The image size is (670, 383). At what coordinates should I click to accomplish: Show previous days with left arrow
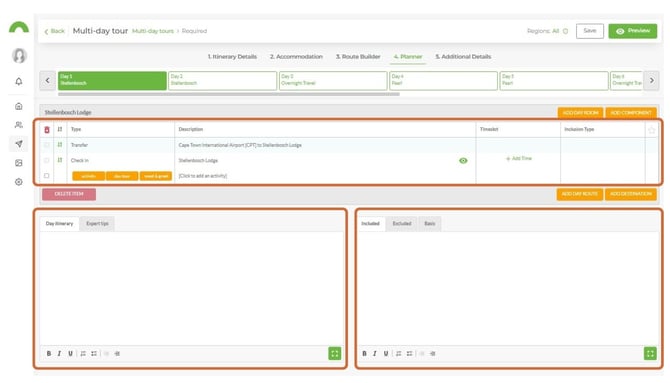coord(47,80)
